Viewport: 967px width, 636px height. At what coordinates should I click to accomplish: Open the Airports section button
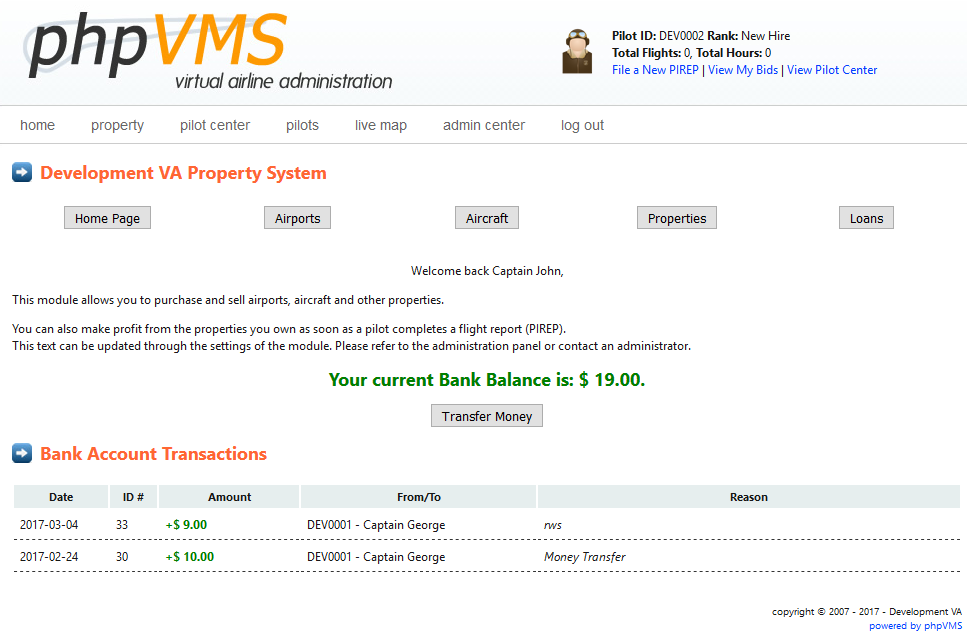297,218
